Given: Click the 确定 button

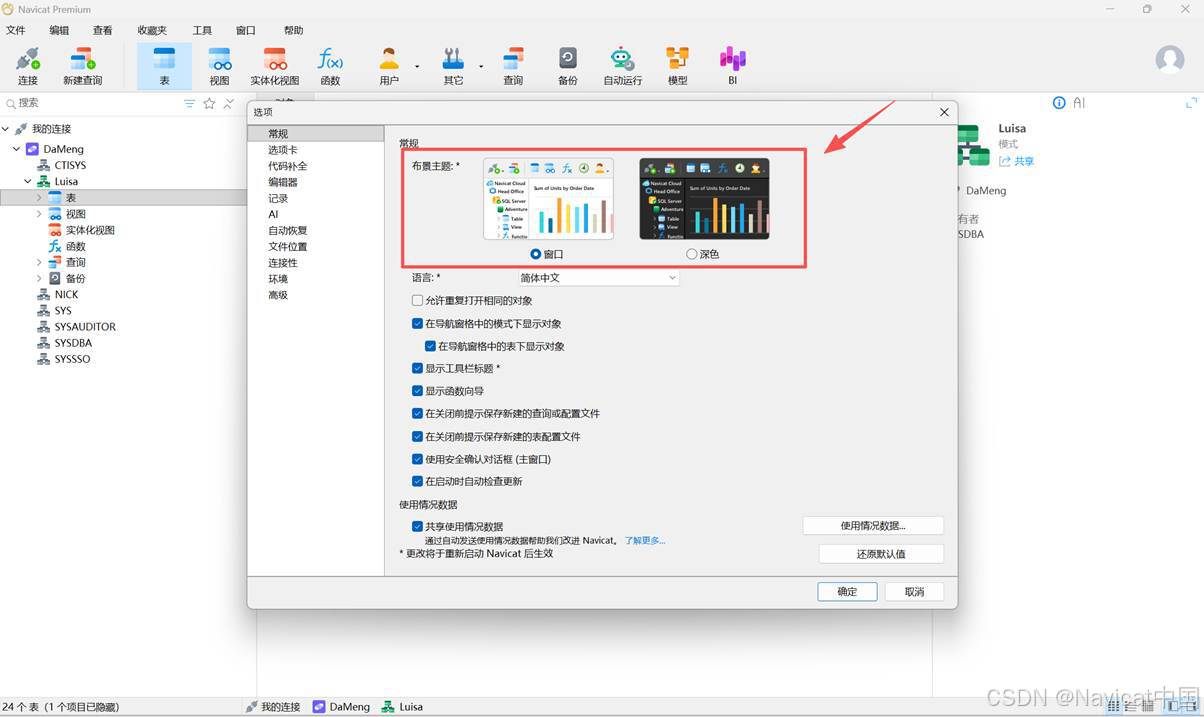Looking at the screenshot, I should (847, 591).
